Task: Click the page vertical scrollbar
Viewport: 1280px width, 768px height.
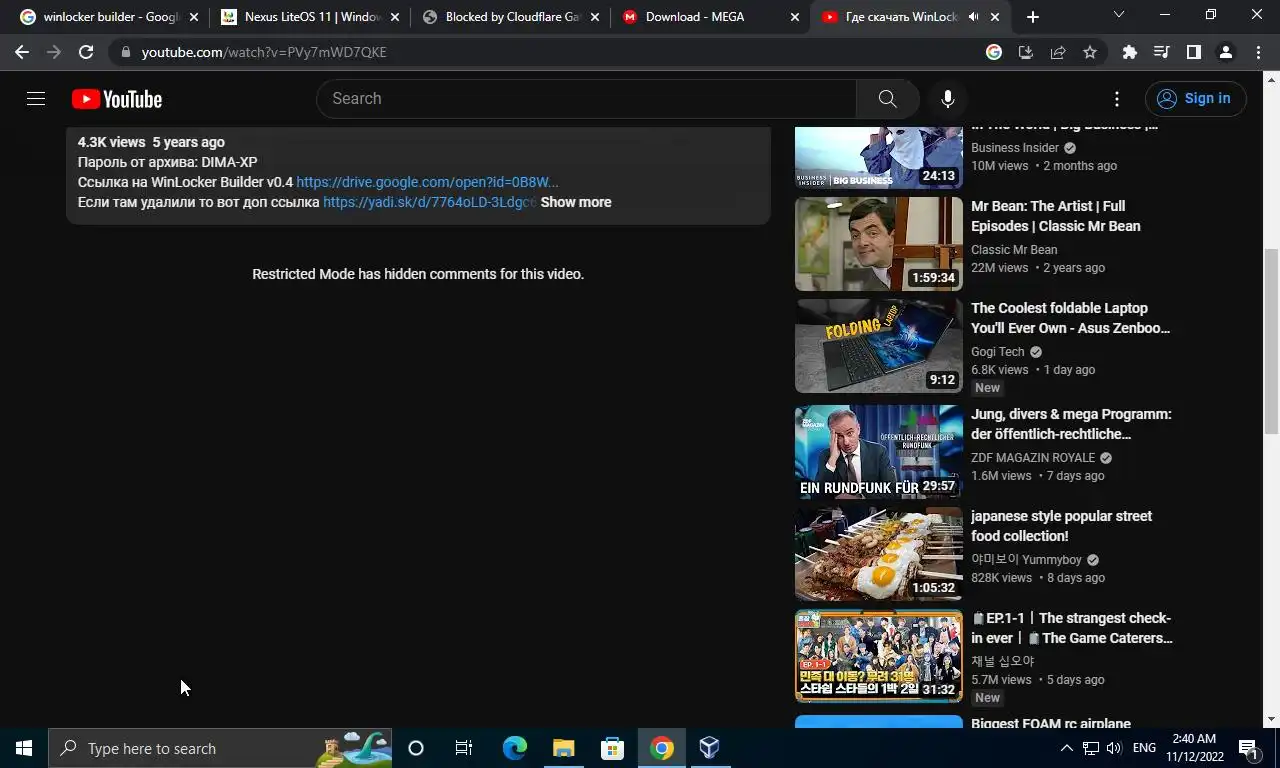Action: [x=1272, y=340]
